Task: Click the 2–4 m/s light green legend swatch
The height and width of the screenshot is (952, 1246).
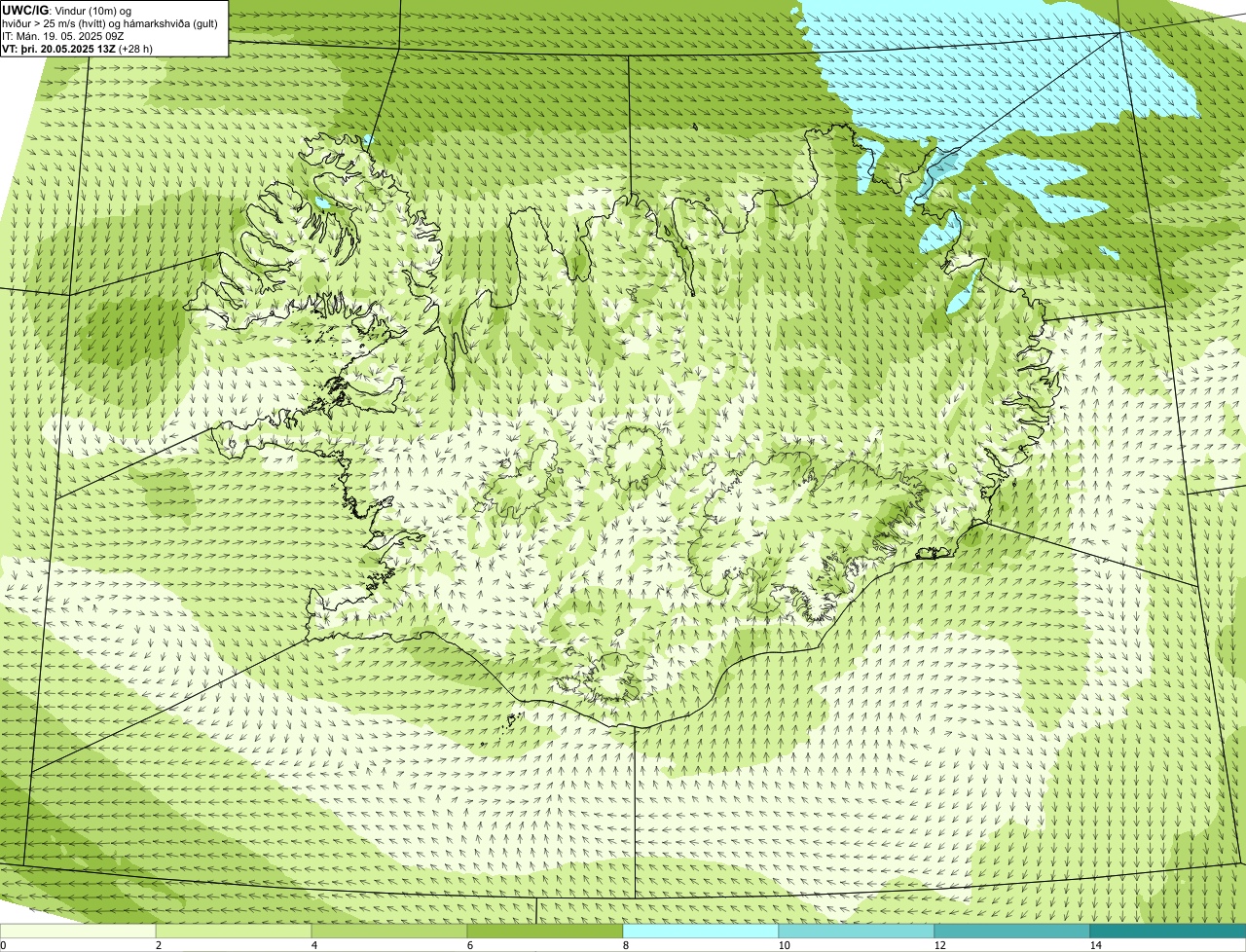Action: pos(234,931)
